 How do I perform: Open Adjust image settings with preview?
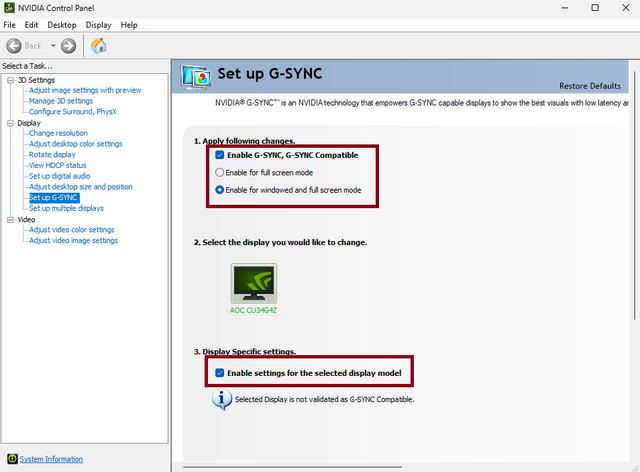[85, 90]
